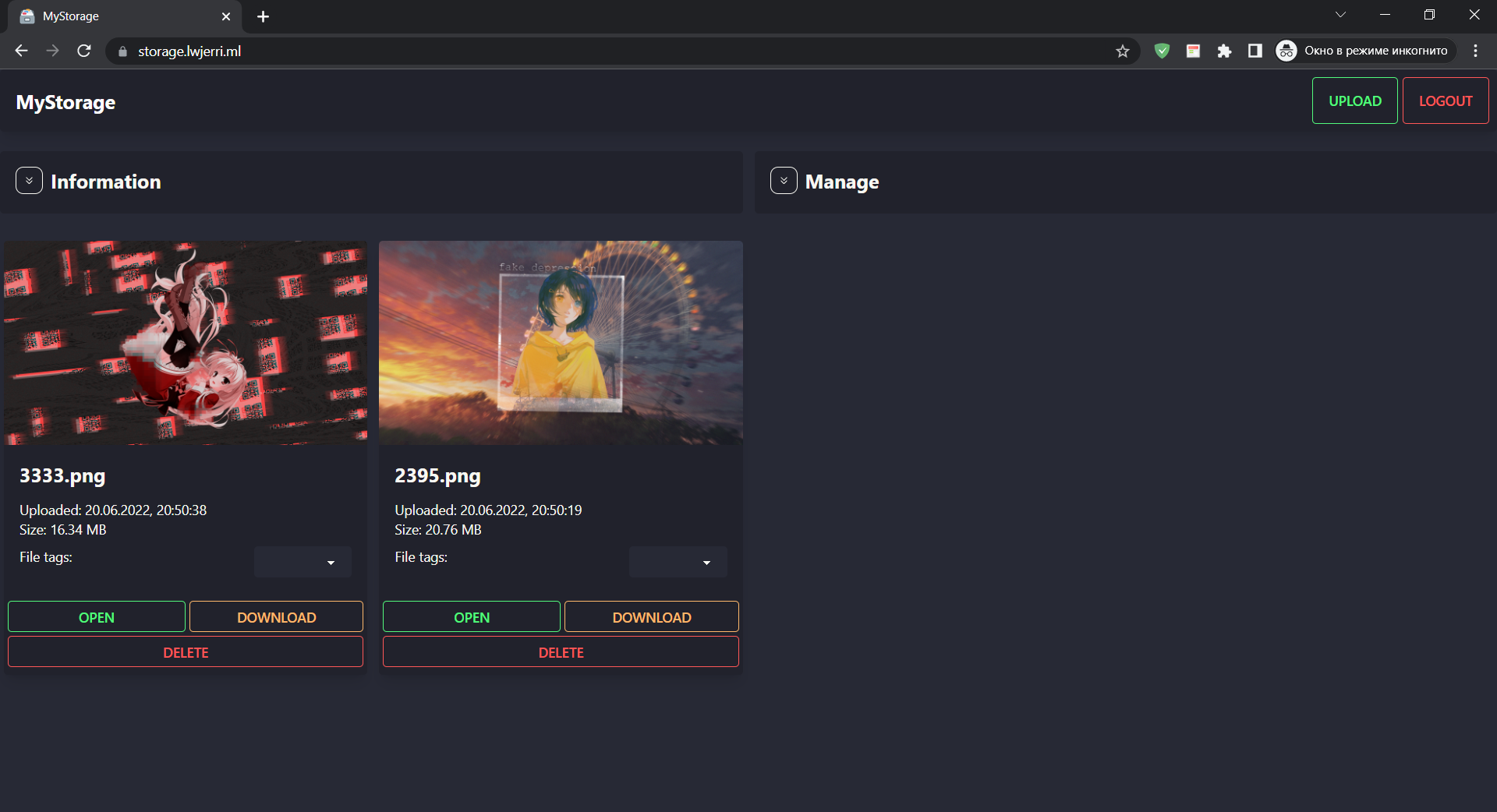Download the 2395.png file
This screenshot has width=1497, height=812.
(x=652, y=616)
